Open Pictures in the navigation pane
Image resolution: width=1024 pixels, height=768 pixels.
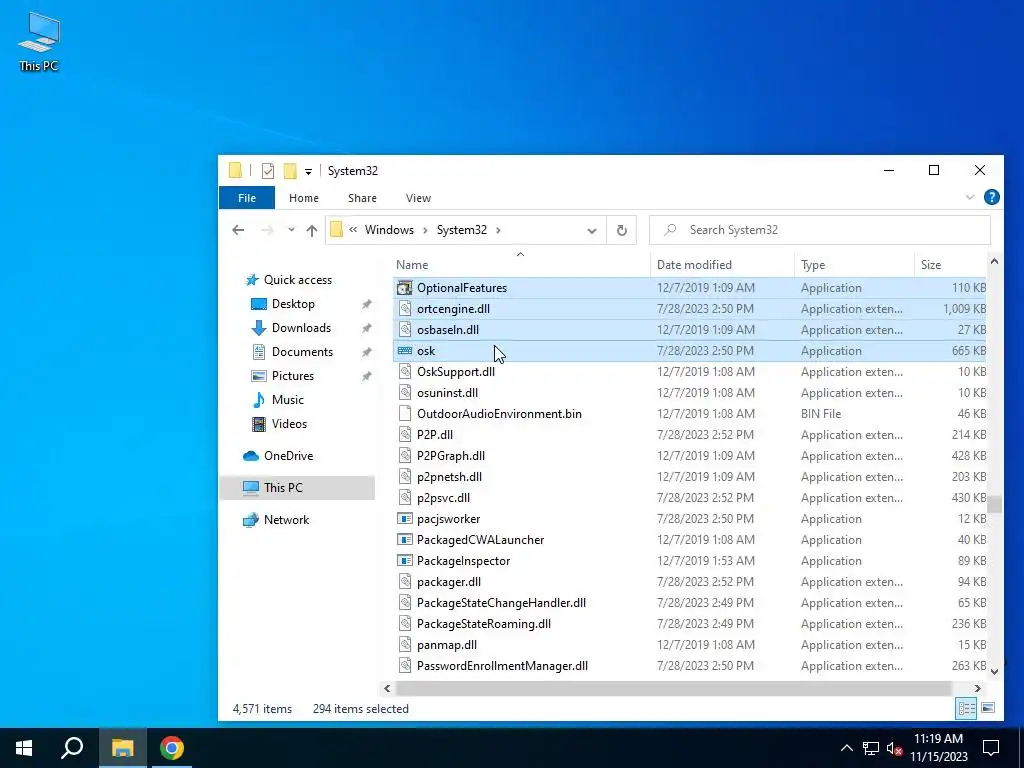pos(293,376)
